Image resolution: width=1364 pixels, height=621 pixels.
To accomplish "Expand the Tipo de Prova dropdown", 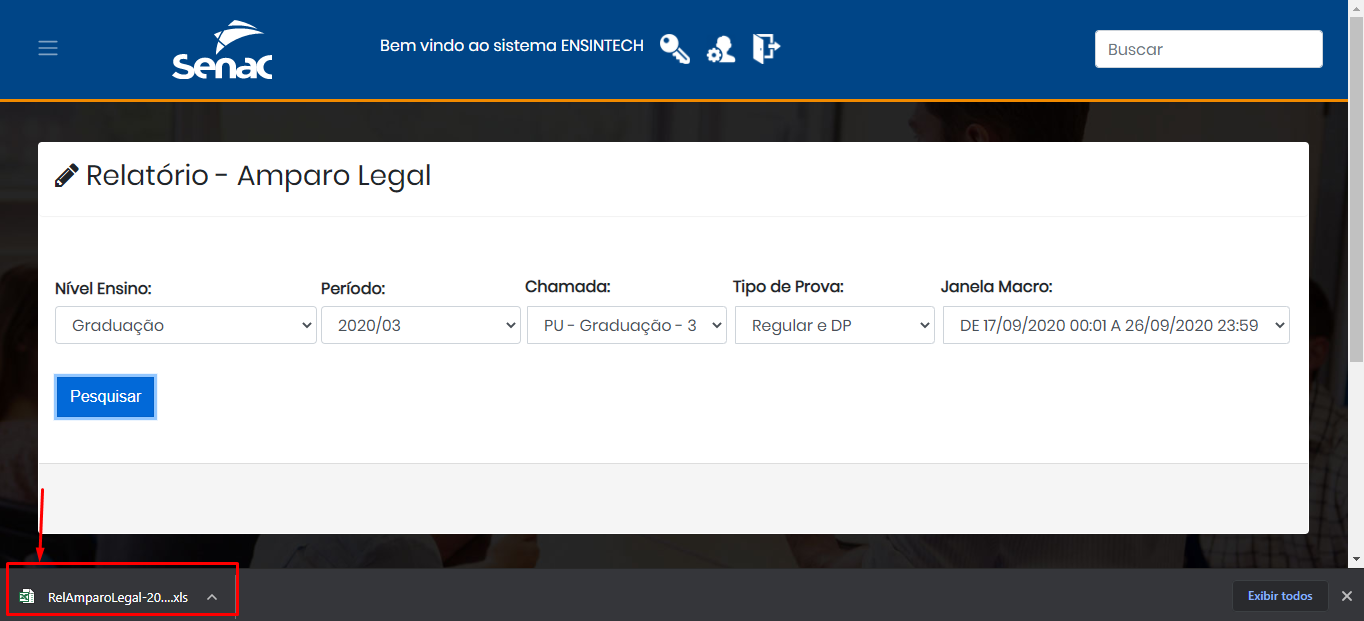I will point(835,325).
